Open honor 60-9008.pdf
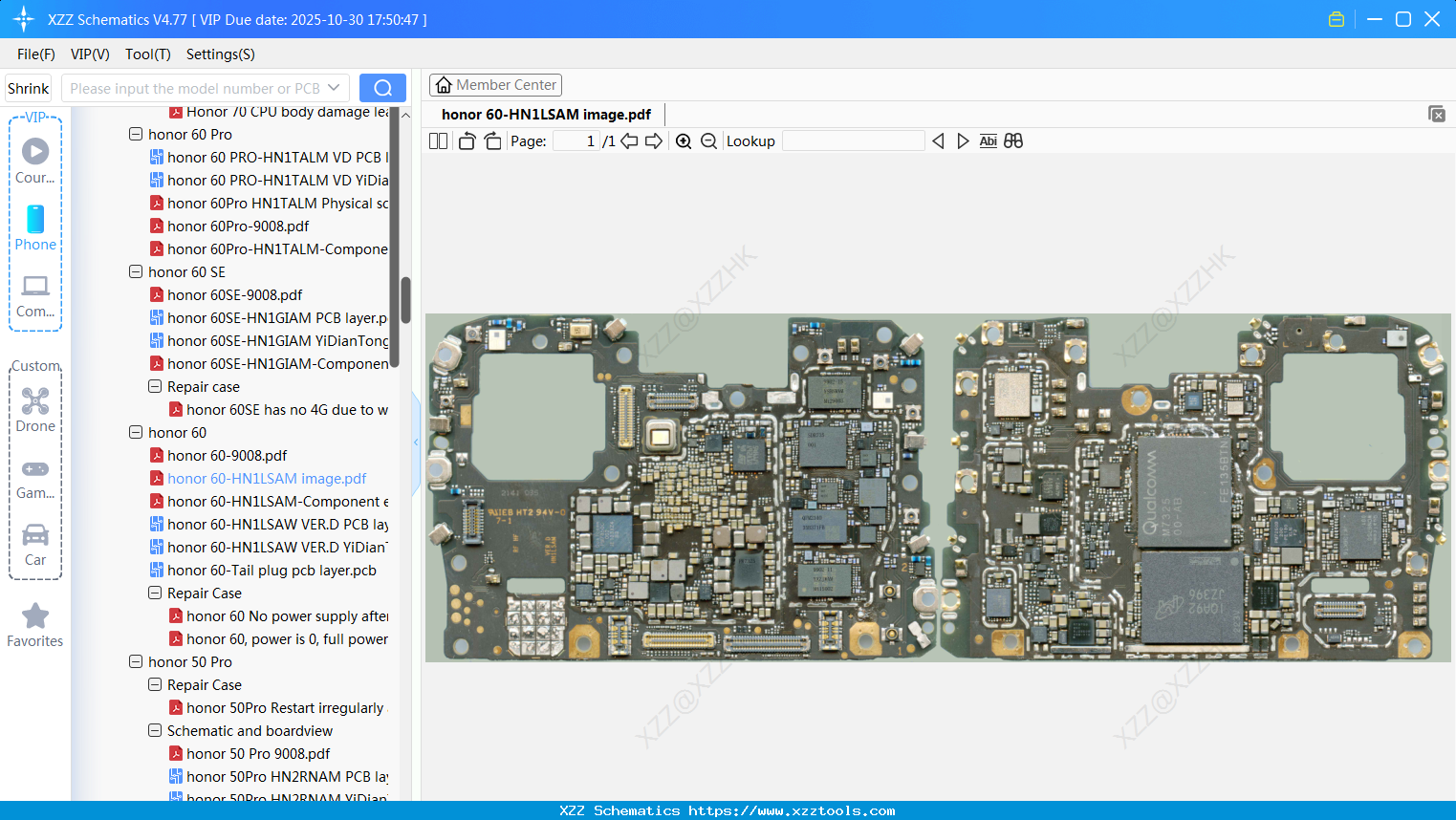The height and width of the screenshot is (820, 1456). click(227, 456)
